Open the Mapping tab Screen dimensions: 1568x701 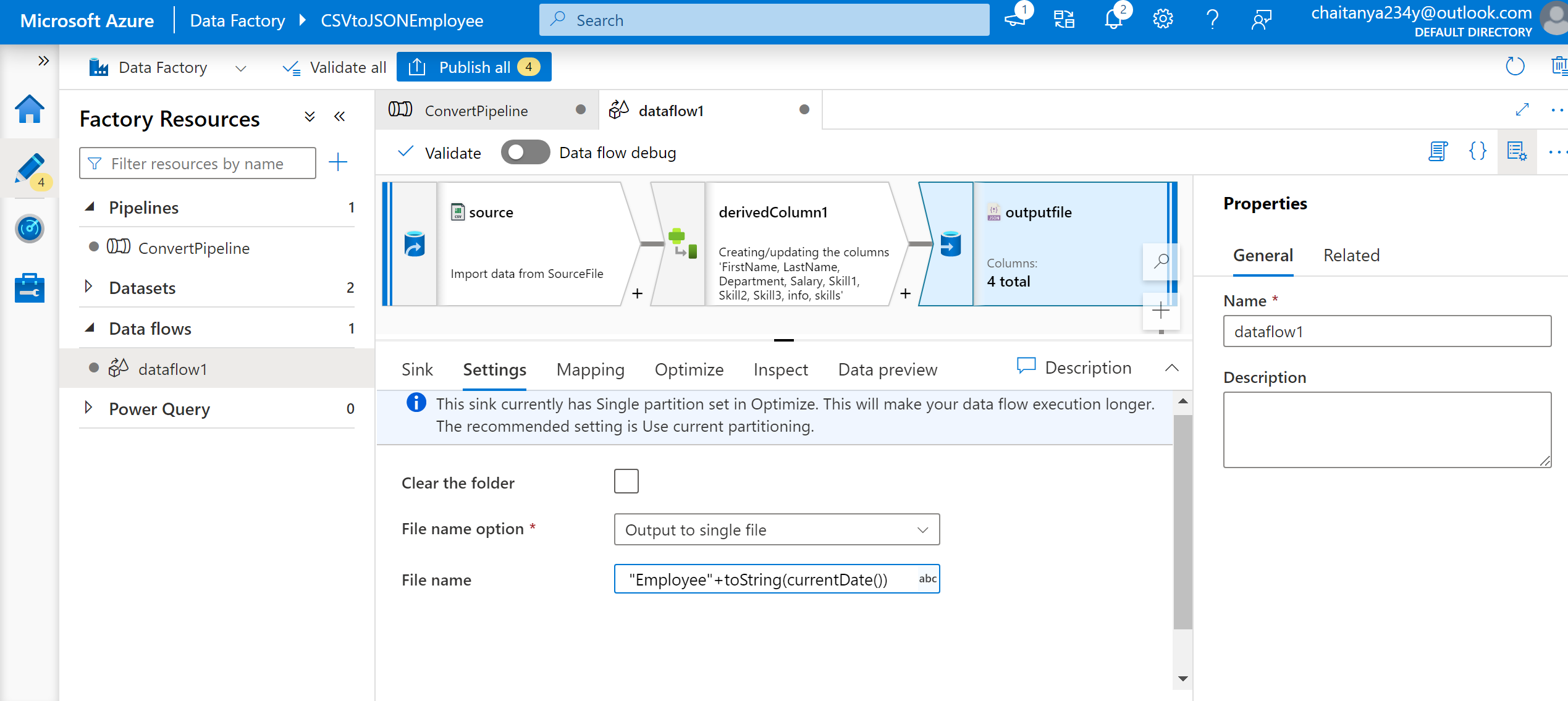pos(591,369)
